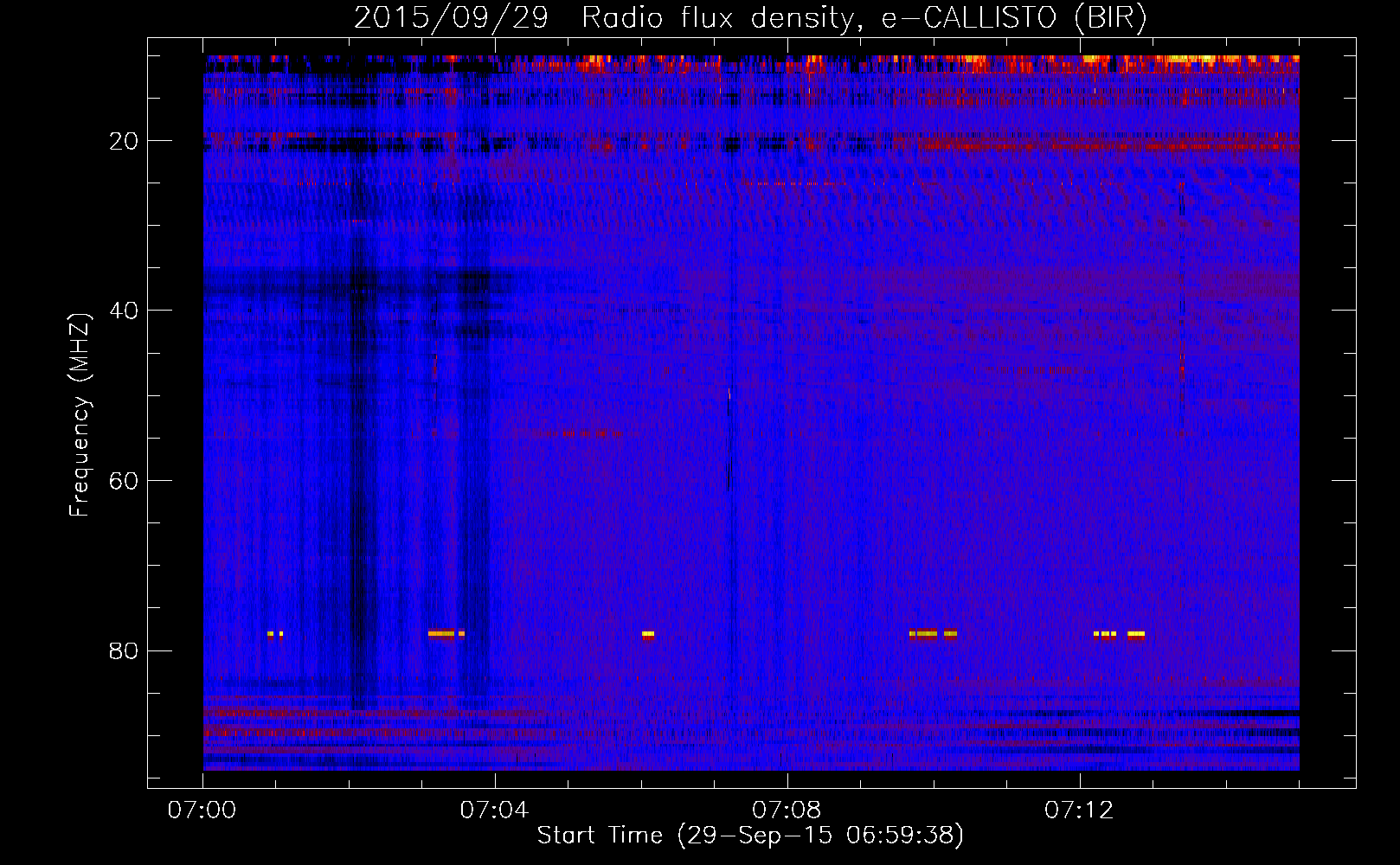Click the "Frequency (MHZ)" axis label
Image resolution: width=1400 pixels, height=865 pixels.
pyautogui.click(x=80, y=415)
